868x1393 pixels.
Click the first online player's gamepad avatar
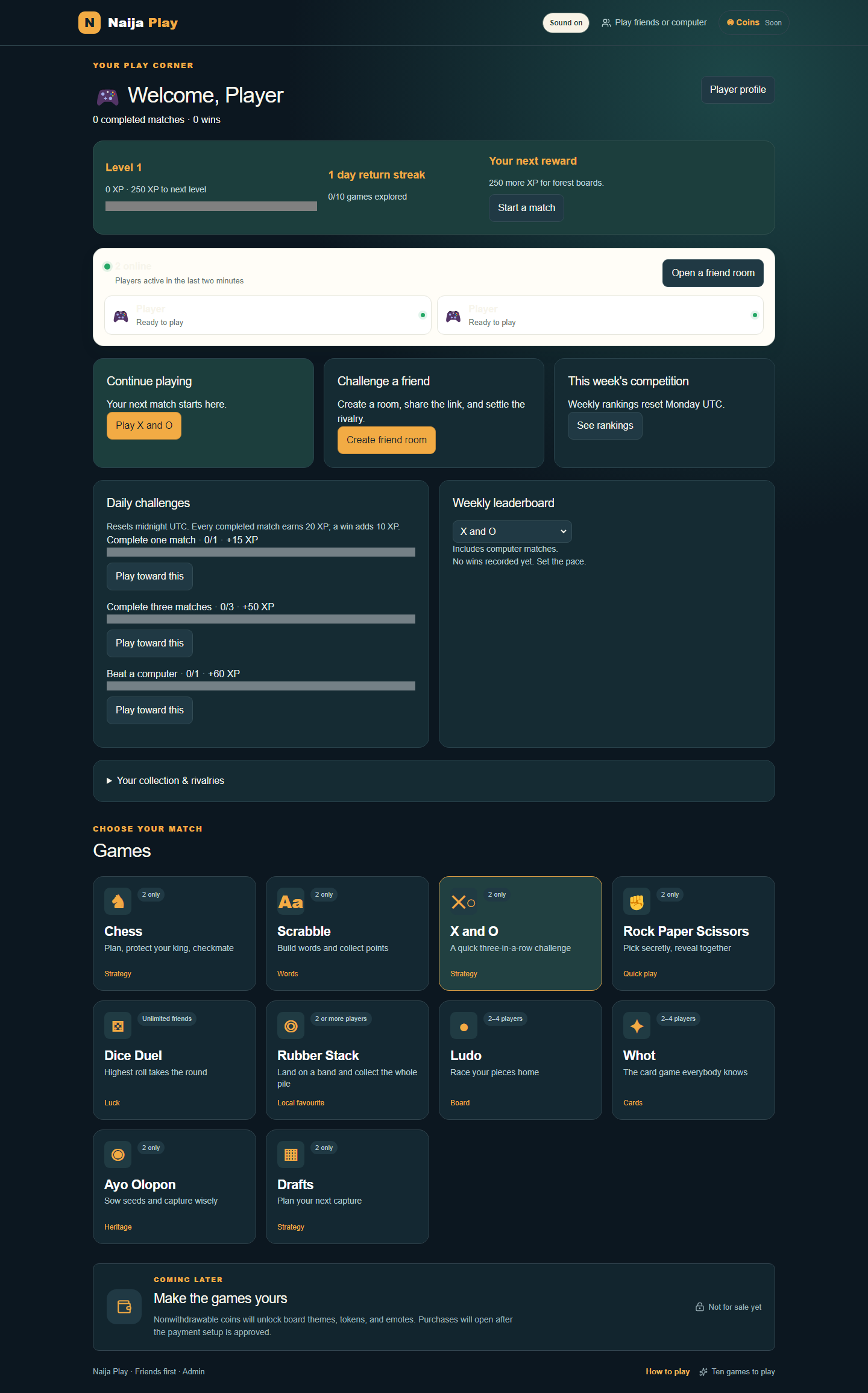click(121, 316)
